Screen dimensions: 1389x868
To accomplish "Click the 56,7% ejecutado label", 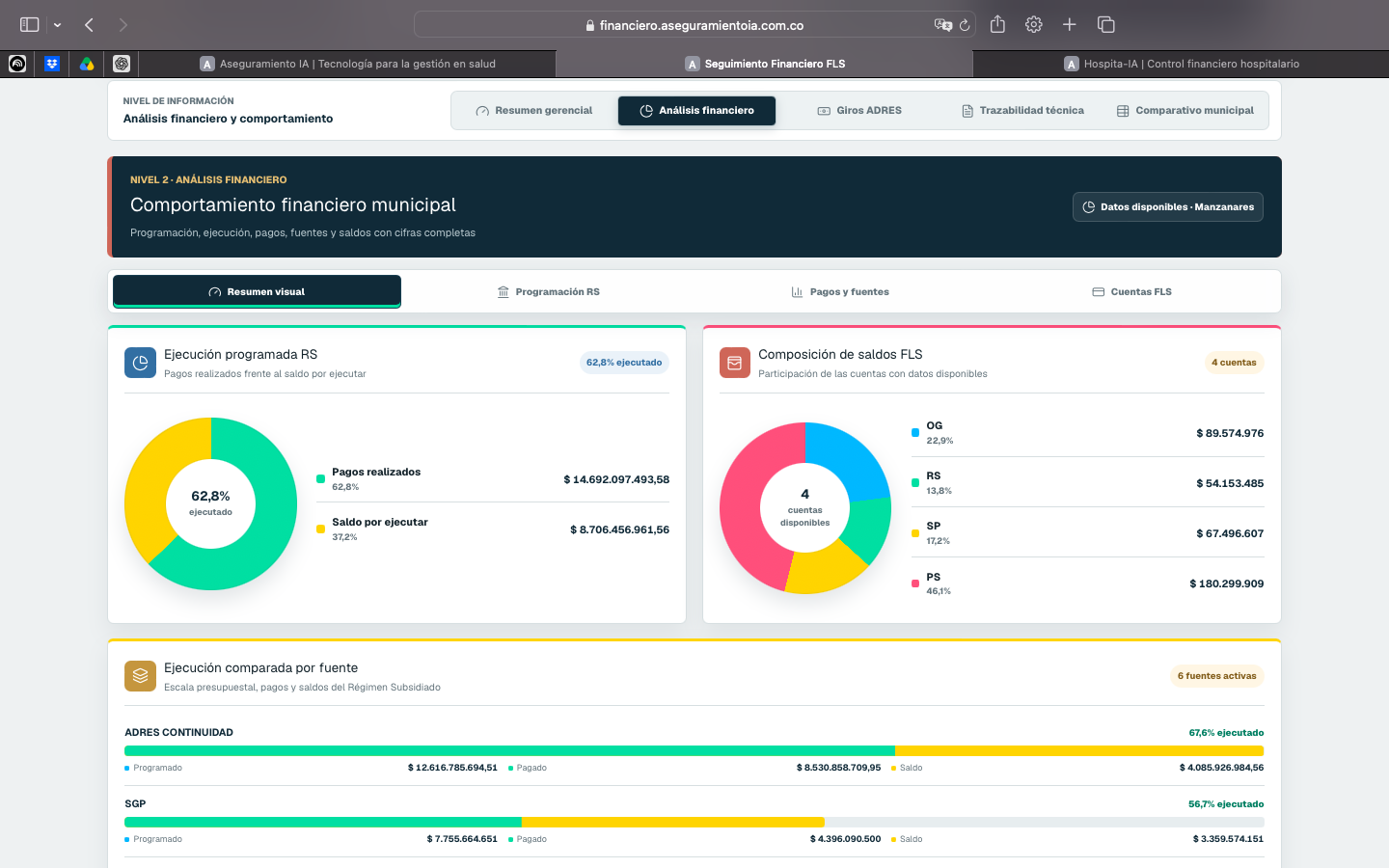I will 1226,804.
